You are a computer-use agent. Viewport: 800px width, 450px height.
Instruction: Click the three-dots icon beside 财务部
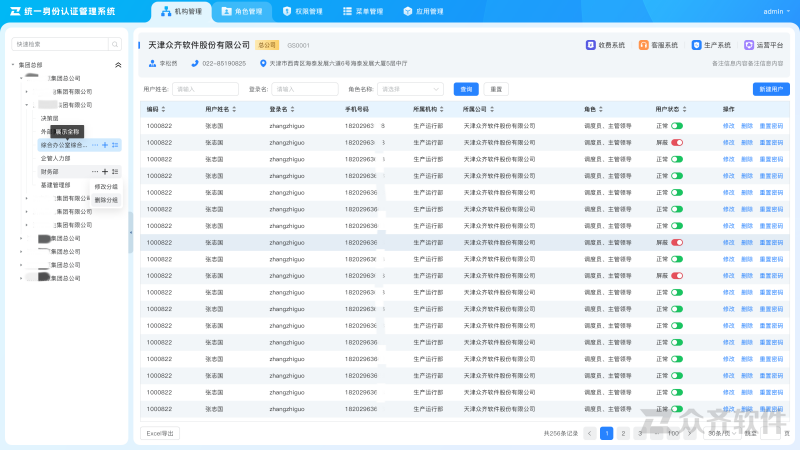coord(95,172)
